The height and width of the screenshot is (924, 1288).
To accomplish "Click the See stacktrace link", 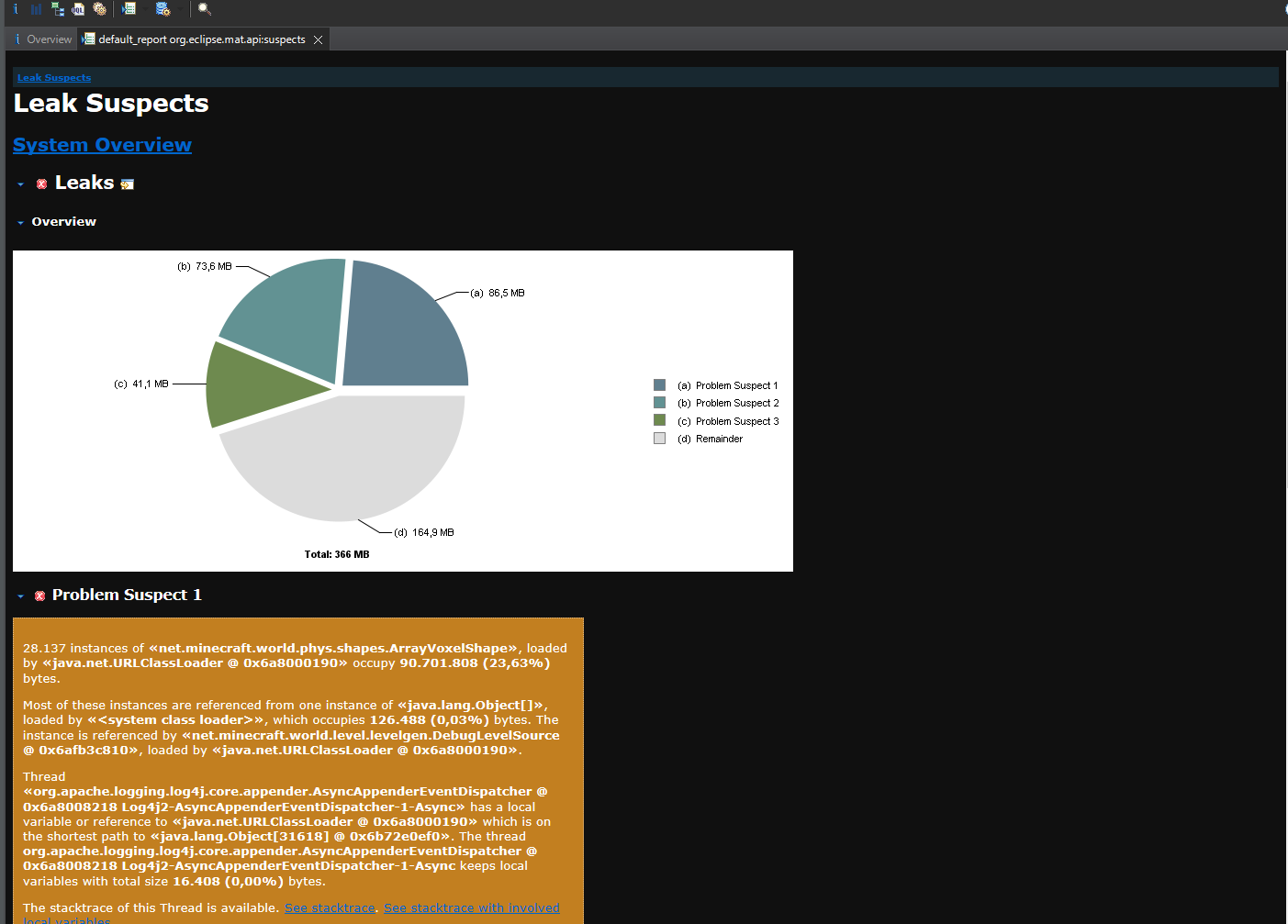I will tap(330, 907).
